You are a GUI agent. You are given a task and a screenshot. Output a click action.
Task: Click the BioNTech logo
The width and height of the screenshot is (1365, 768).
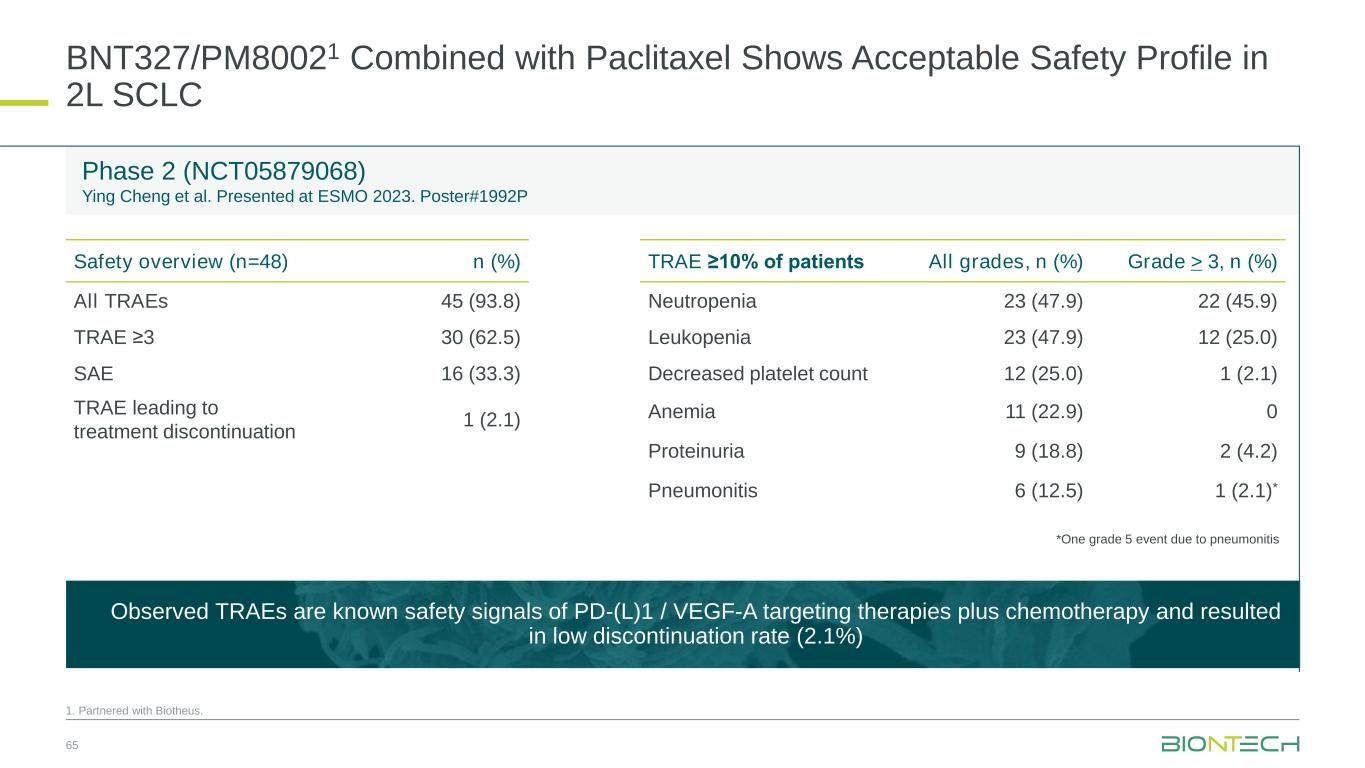[x=1230, y=744]
